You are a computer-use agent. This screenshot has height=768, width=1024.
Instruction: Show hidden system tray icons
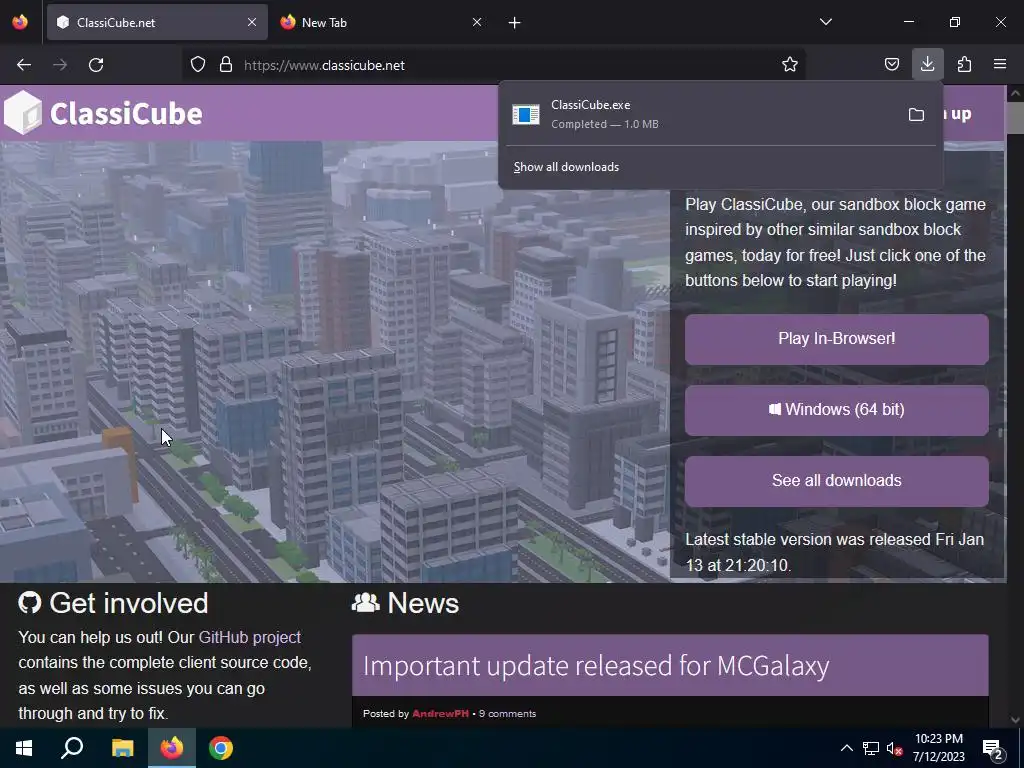pyautogui.click(x=846, y=748)
